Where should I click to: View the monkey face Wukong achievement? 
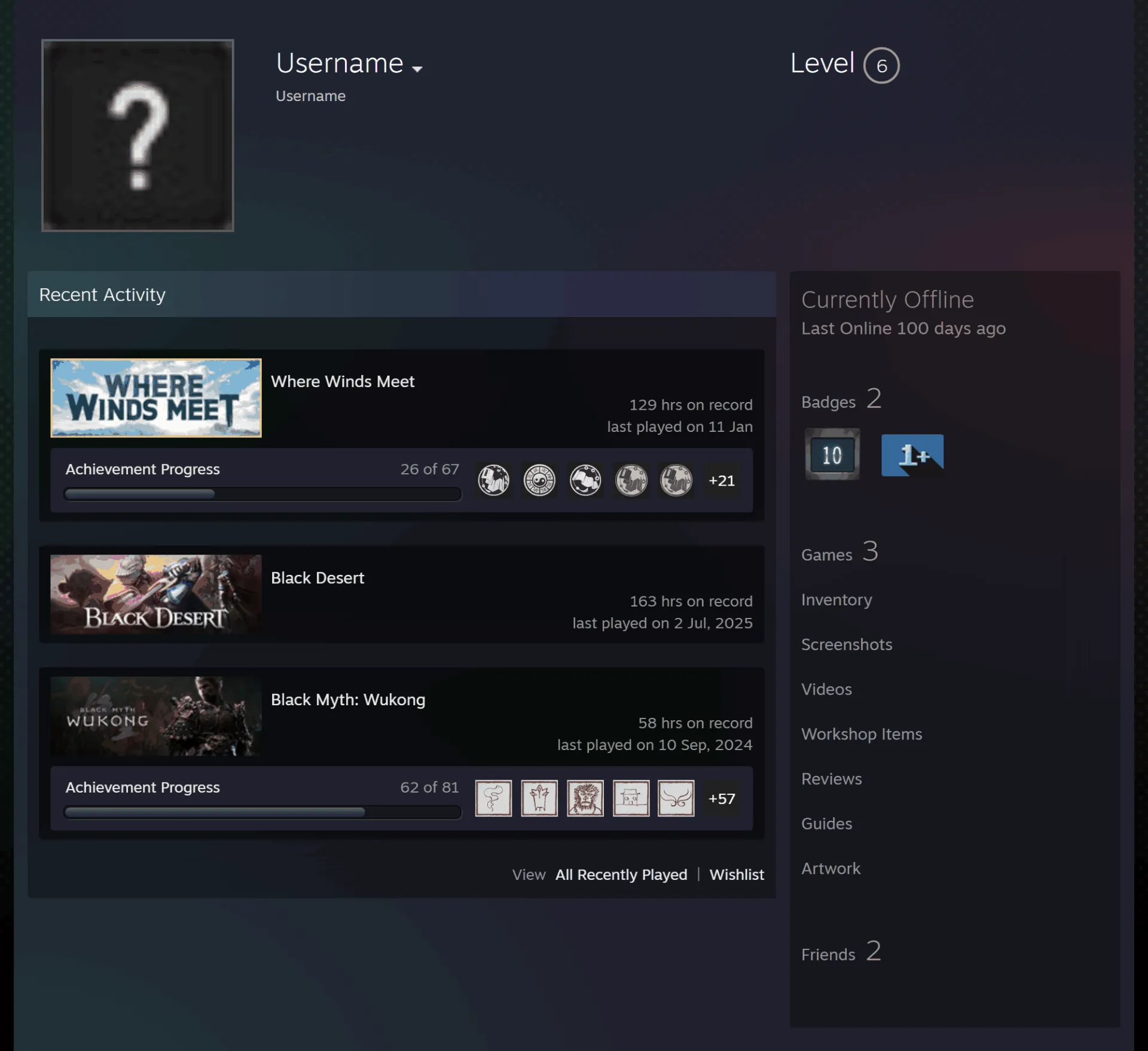pyautogui.click(x=585, y=798)
